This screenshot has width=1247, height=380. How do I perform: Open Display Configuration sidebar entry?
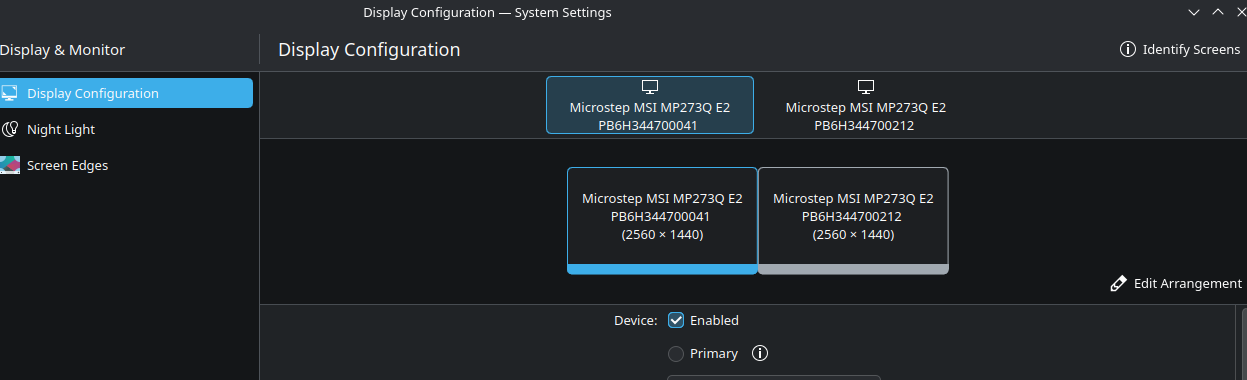click(126, 93)
